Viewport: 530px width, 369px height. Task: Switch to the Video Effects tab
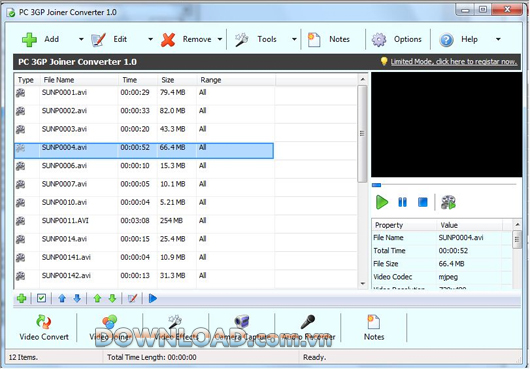coord(176,328)
